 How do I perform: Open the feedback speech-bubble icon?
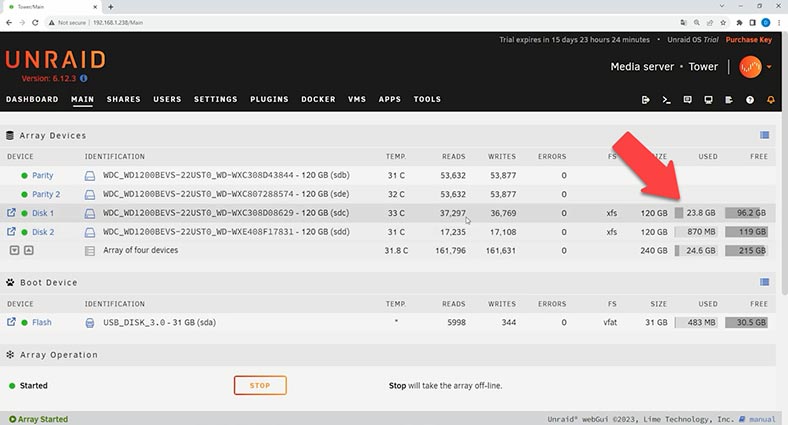pos(687,100)
